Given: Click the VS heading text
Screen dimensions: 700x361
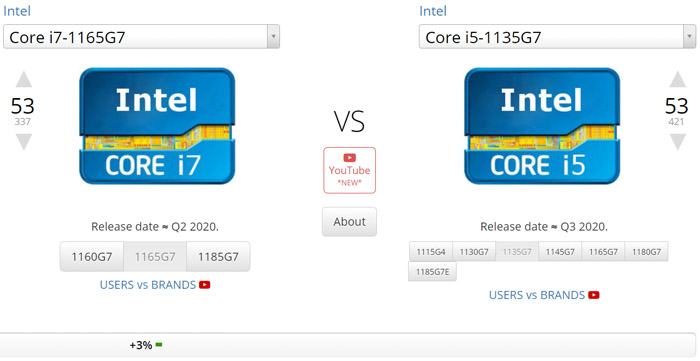Looking at the screenshot, I should tap(349, 121).
